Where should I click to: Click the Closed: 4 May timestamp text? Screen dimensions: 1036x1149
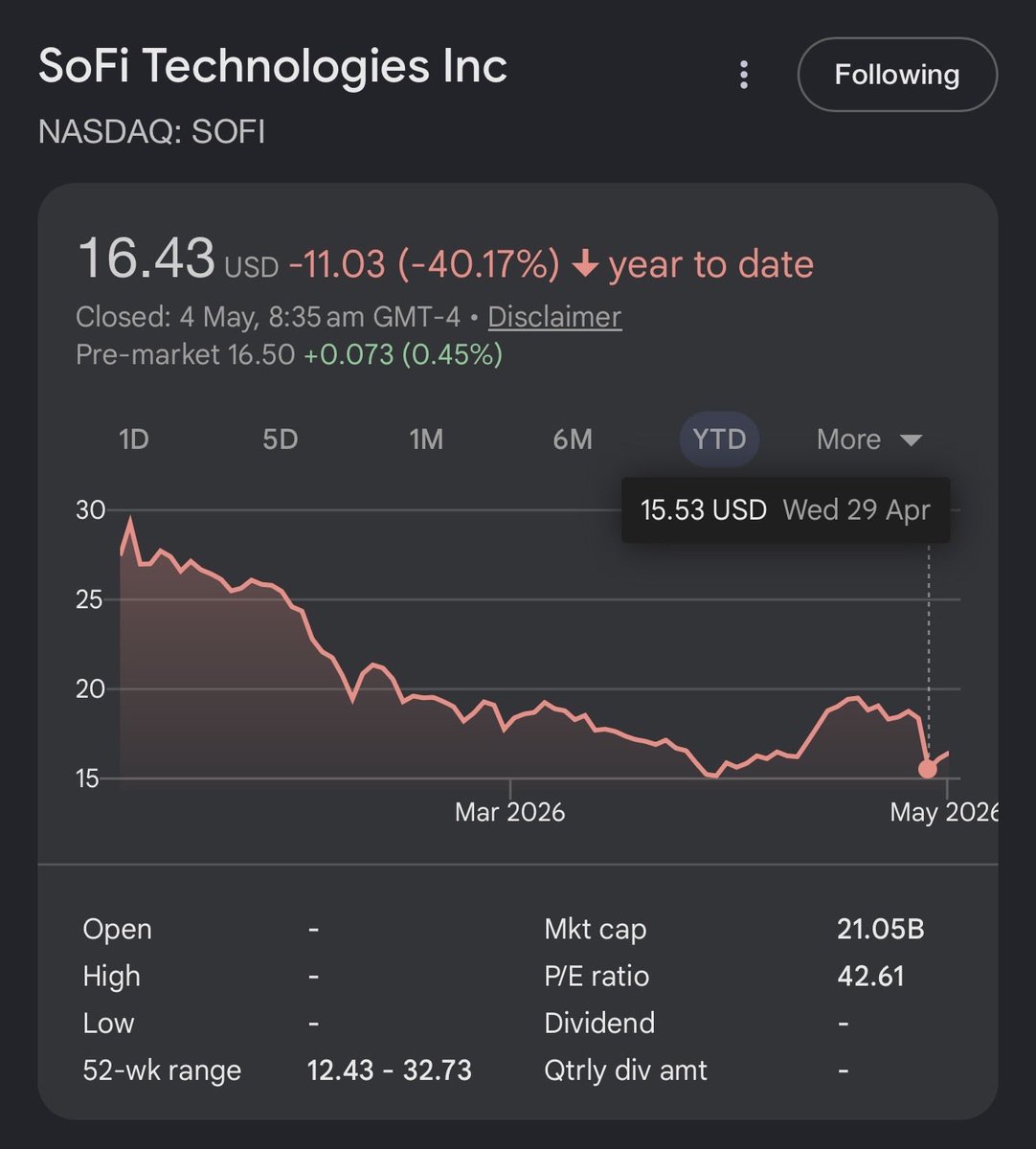point(268,317)
